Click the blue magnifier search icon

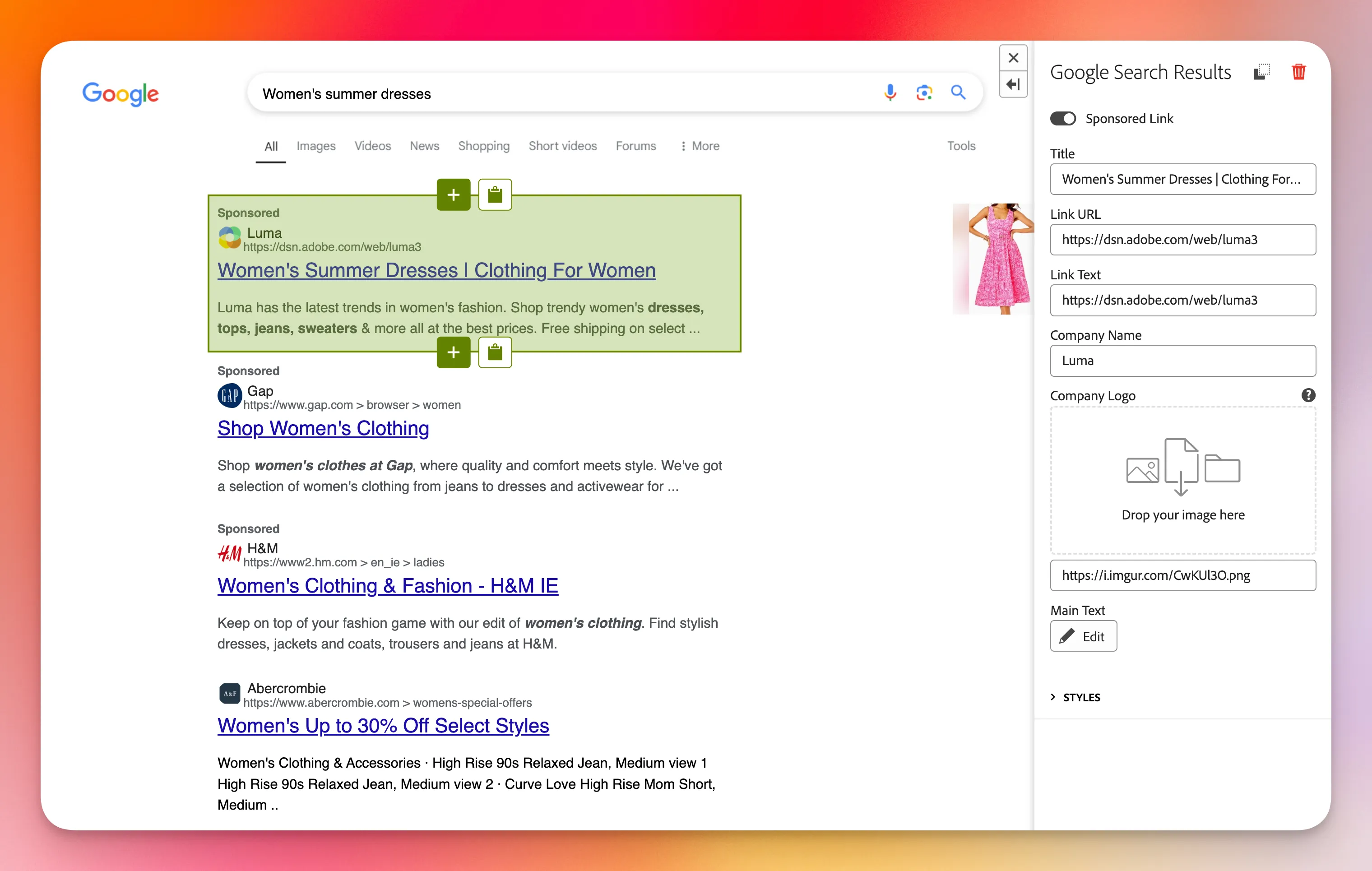(958, 92)
